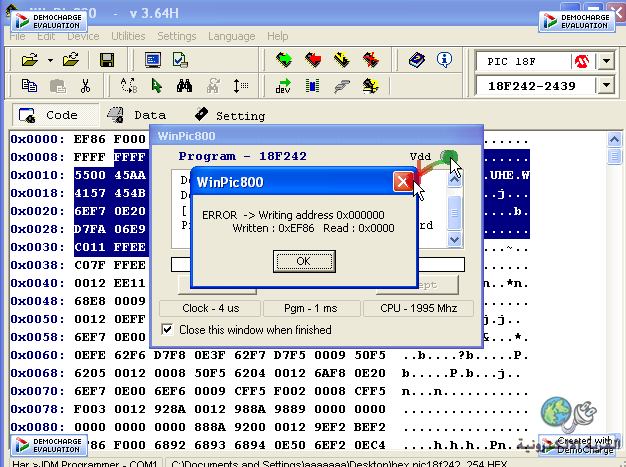Select hex value 6205 at 0x0068

point(90,373)
